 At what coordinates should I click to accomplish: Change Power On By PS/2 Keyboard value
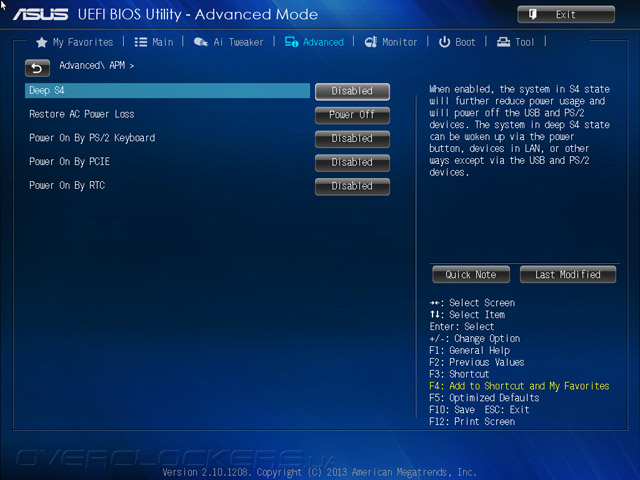[x=352, y=139]
